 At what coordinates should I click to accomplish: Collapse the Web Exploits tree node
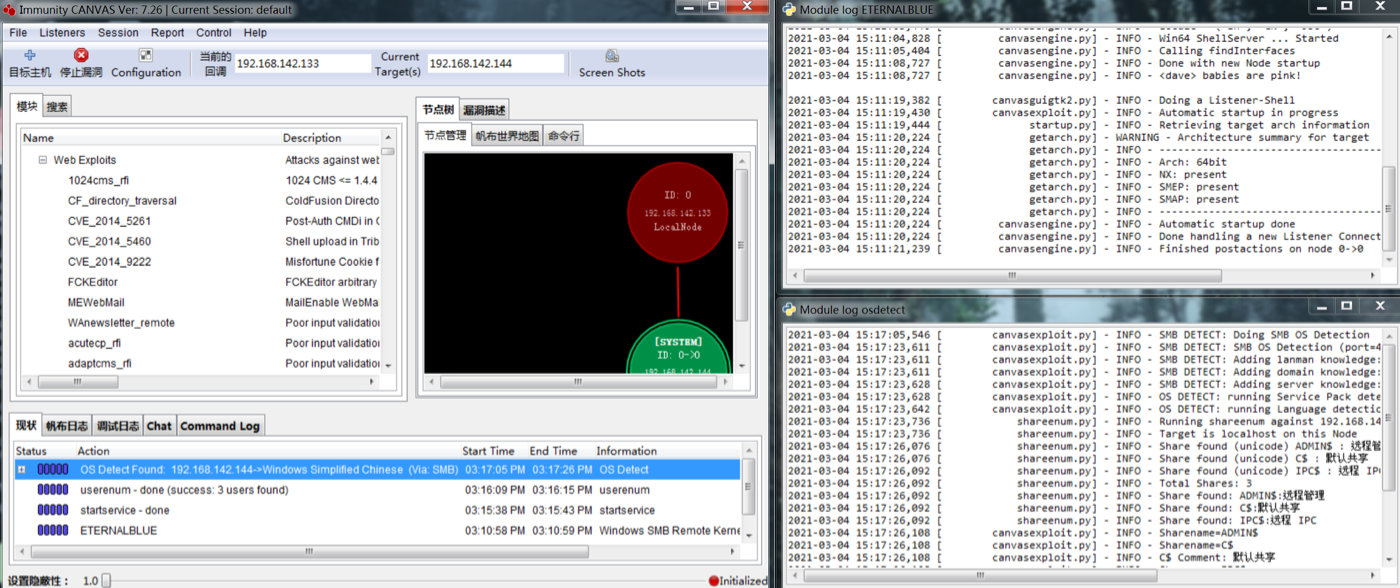[x=43, y=160]
